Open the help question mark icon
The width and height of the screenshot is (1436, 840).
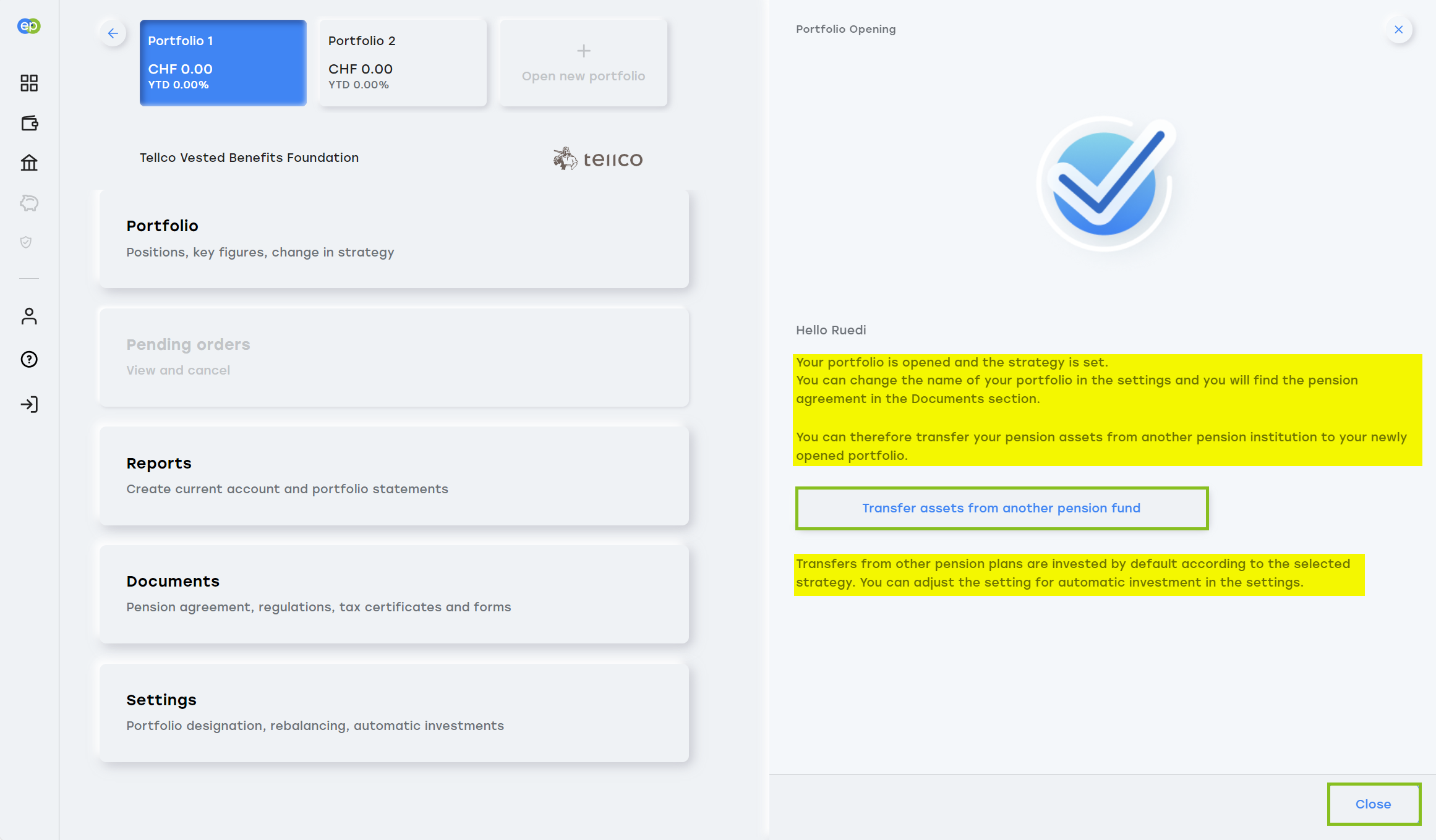29,359
